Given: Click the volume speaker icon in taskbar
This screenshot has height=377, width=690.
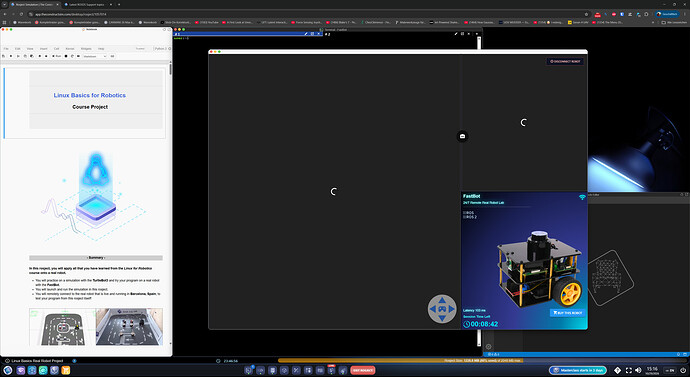Looking at the screenshot, I should tap(638, 370).
